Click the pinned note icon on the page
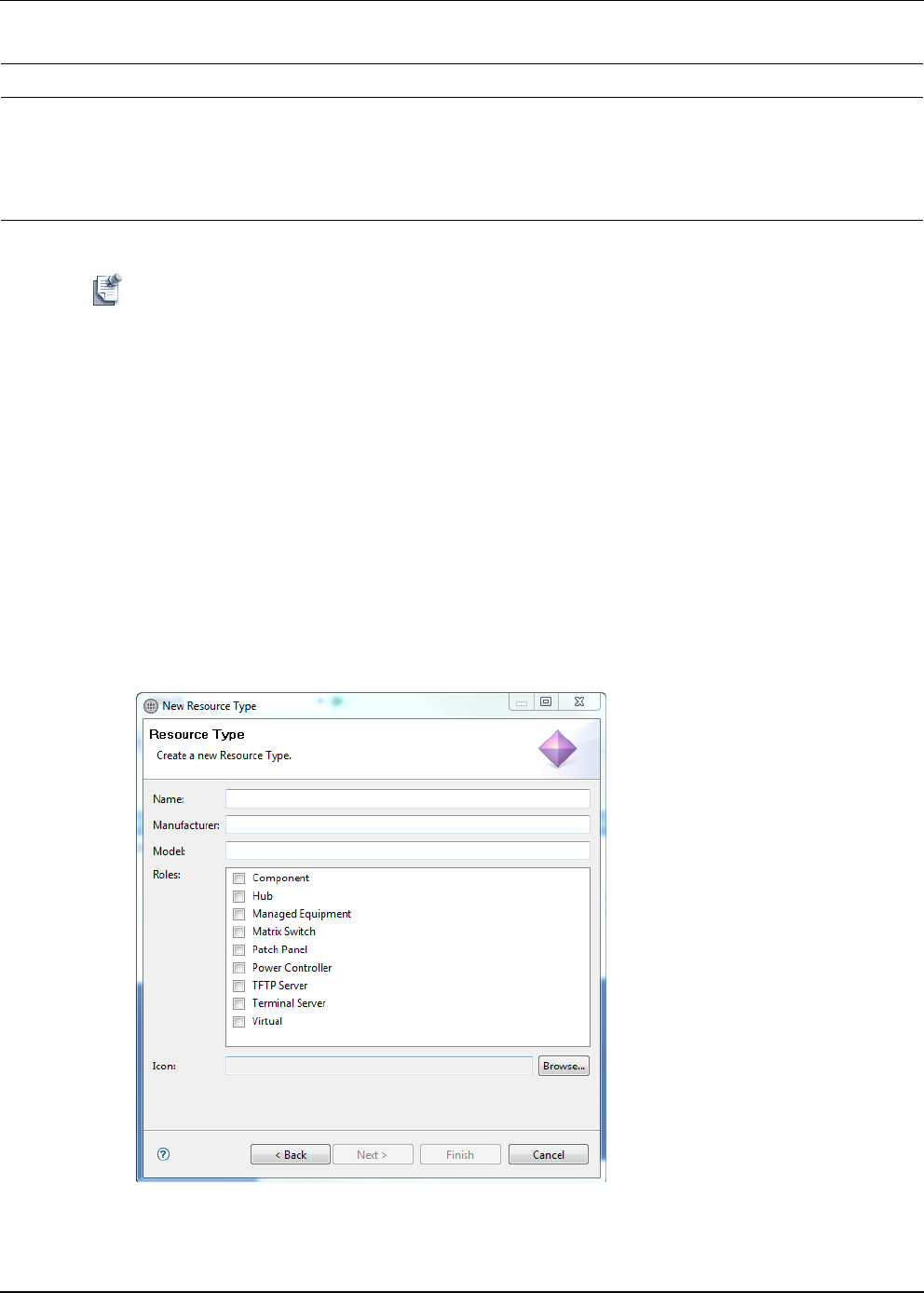Image resolution: width=924 pixels, height=1293 pixels. tap(108, 290)
